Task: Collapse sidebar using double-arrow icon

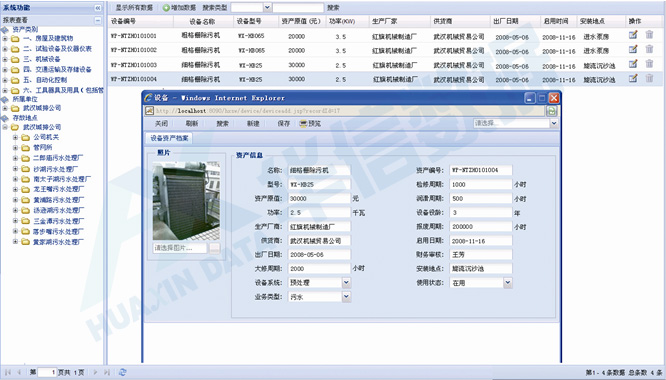Action: [98, 8]
